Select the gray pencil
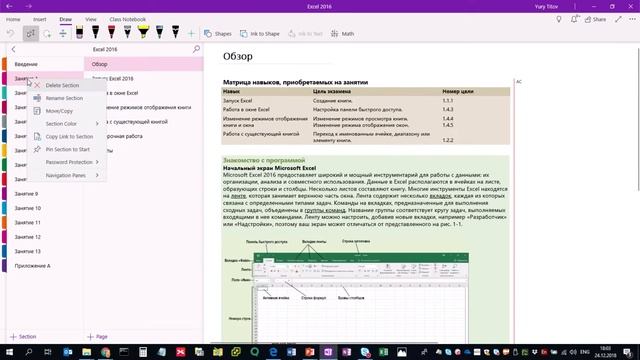The height and width of the screenshot is (360, 640). (127, 32)
